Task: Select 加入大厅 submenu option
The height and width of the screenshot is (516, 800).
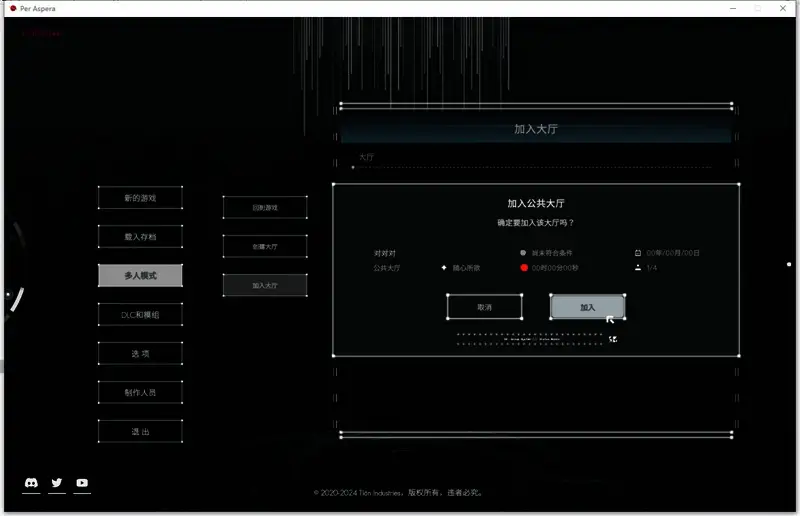Action: point(265,285)
